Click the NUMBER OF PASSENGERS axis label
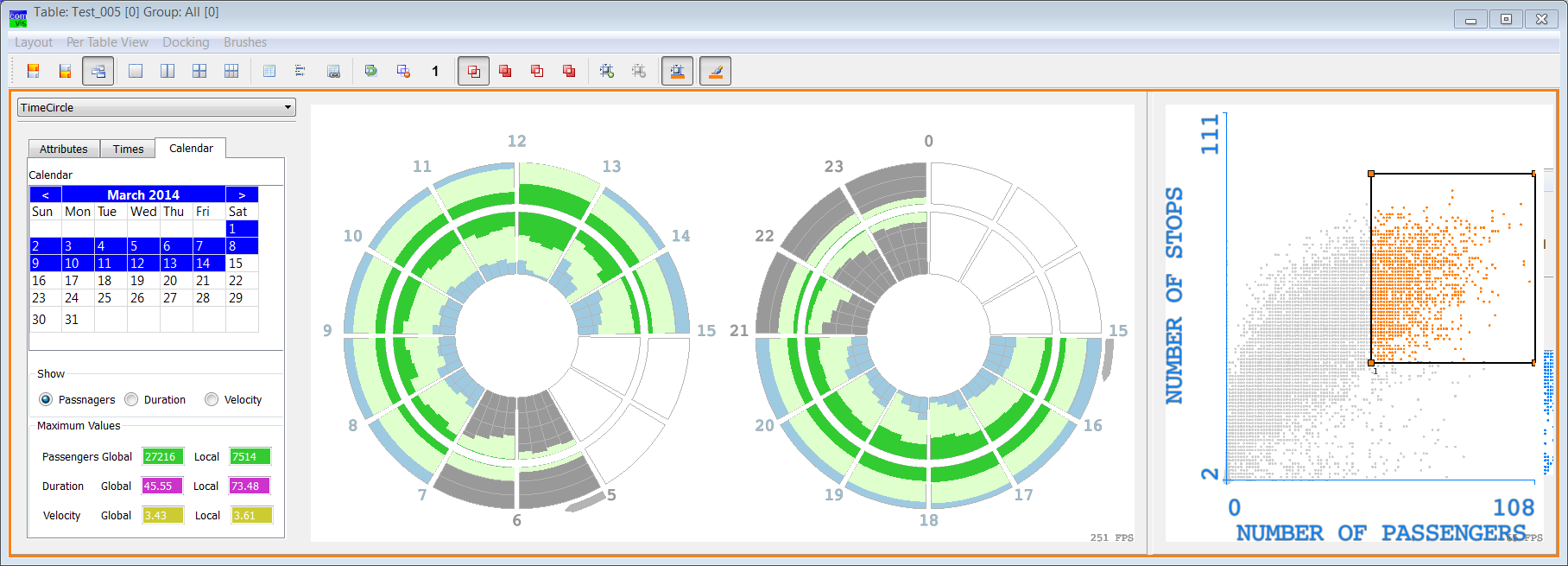The image size is (1568, 566). 1381,533
